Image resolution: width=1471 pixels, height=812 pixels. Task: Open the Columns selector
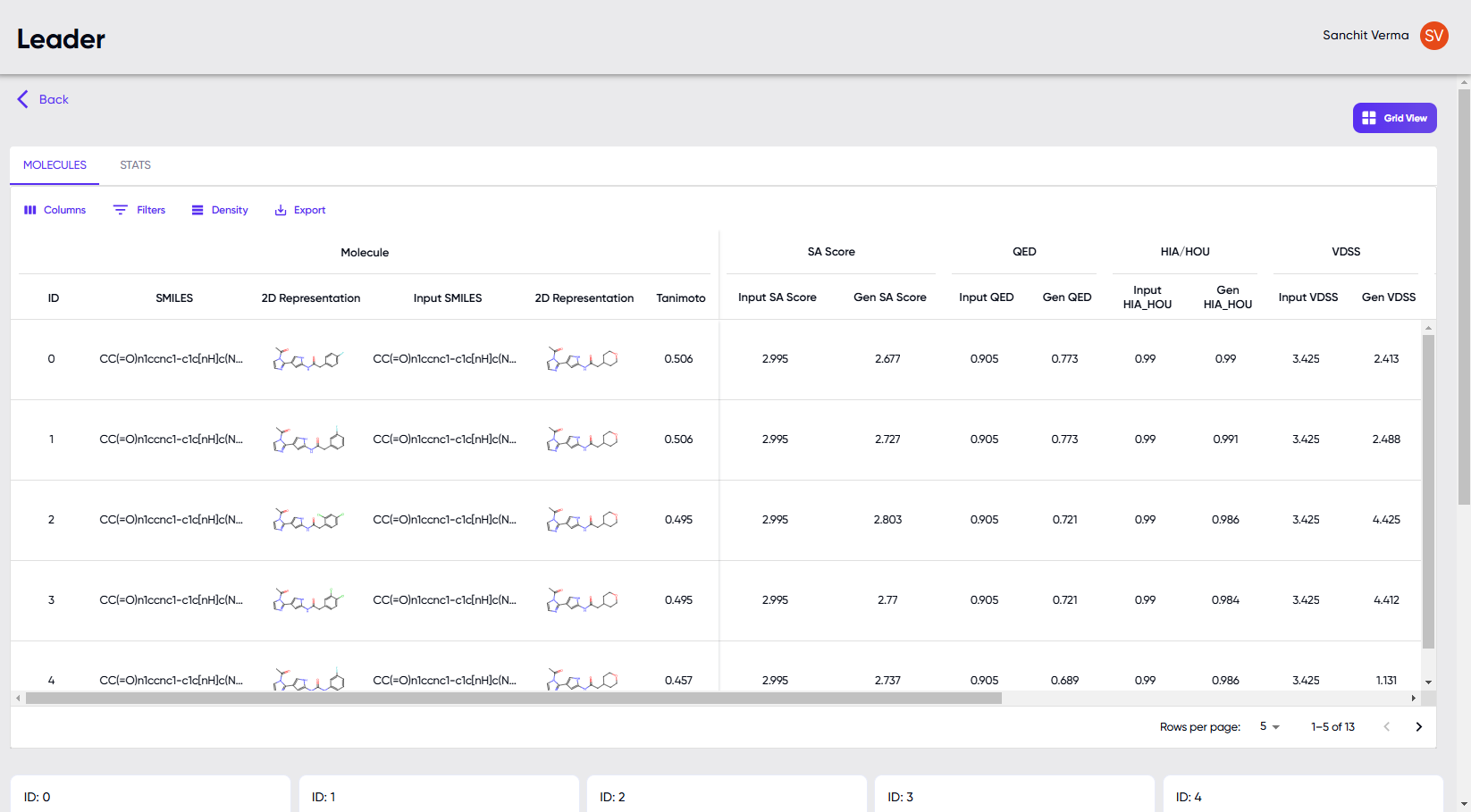click(55, 210)
